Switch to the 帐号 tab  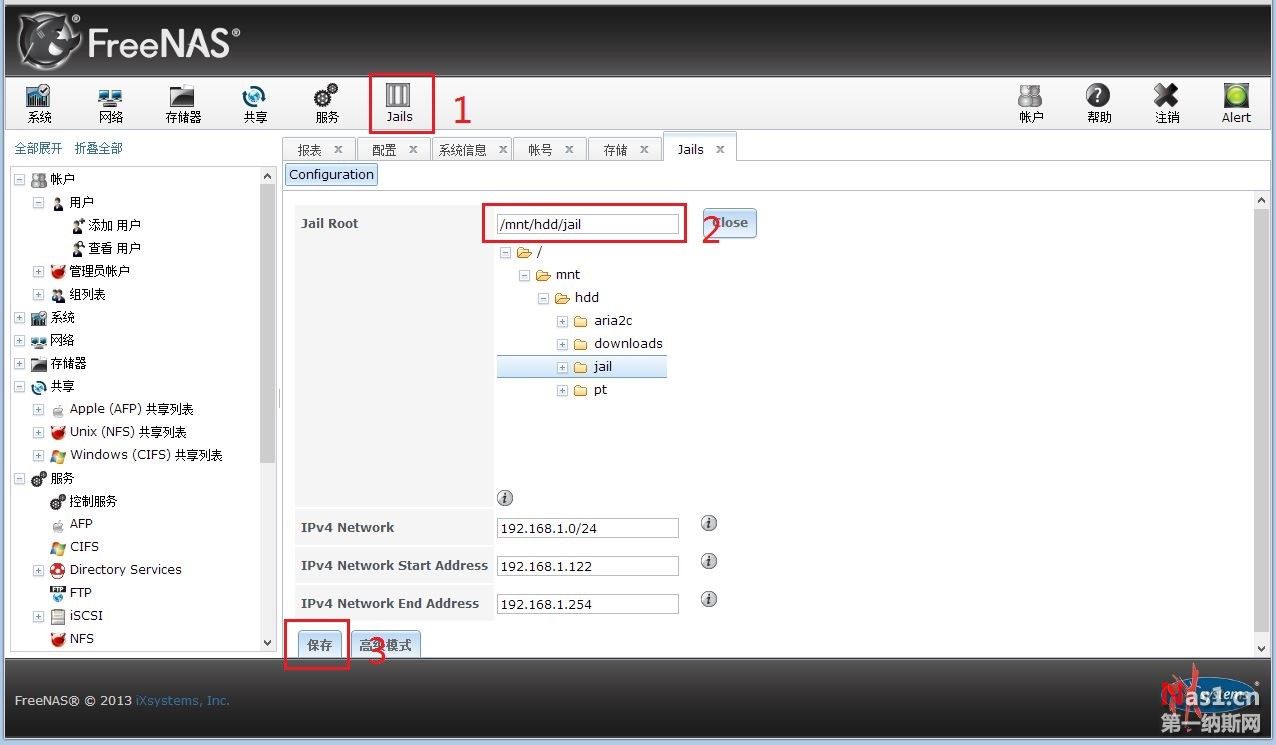[x=540, y=150]
